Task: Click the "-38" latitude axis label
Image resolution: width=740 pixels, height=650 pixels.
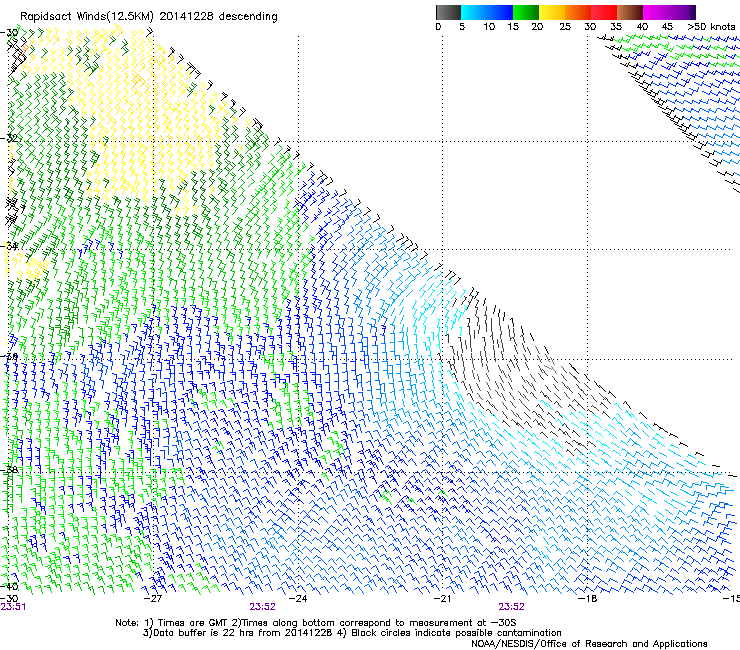Action: tap(8, 470)
